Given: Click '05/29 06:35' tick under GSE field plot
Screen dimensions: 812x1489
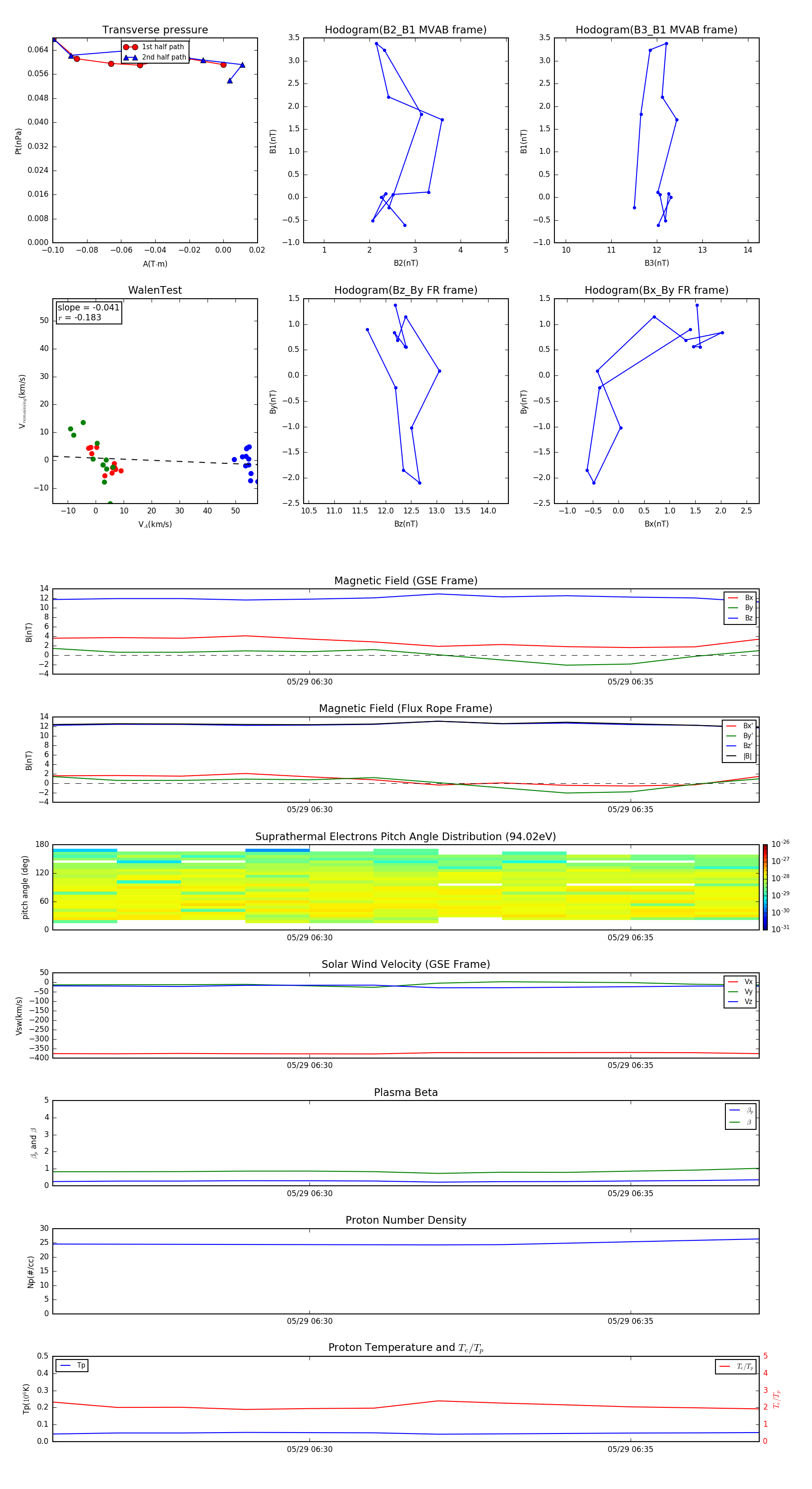Looking at the screenshot, I should point(630,681).
